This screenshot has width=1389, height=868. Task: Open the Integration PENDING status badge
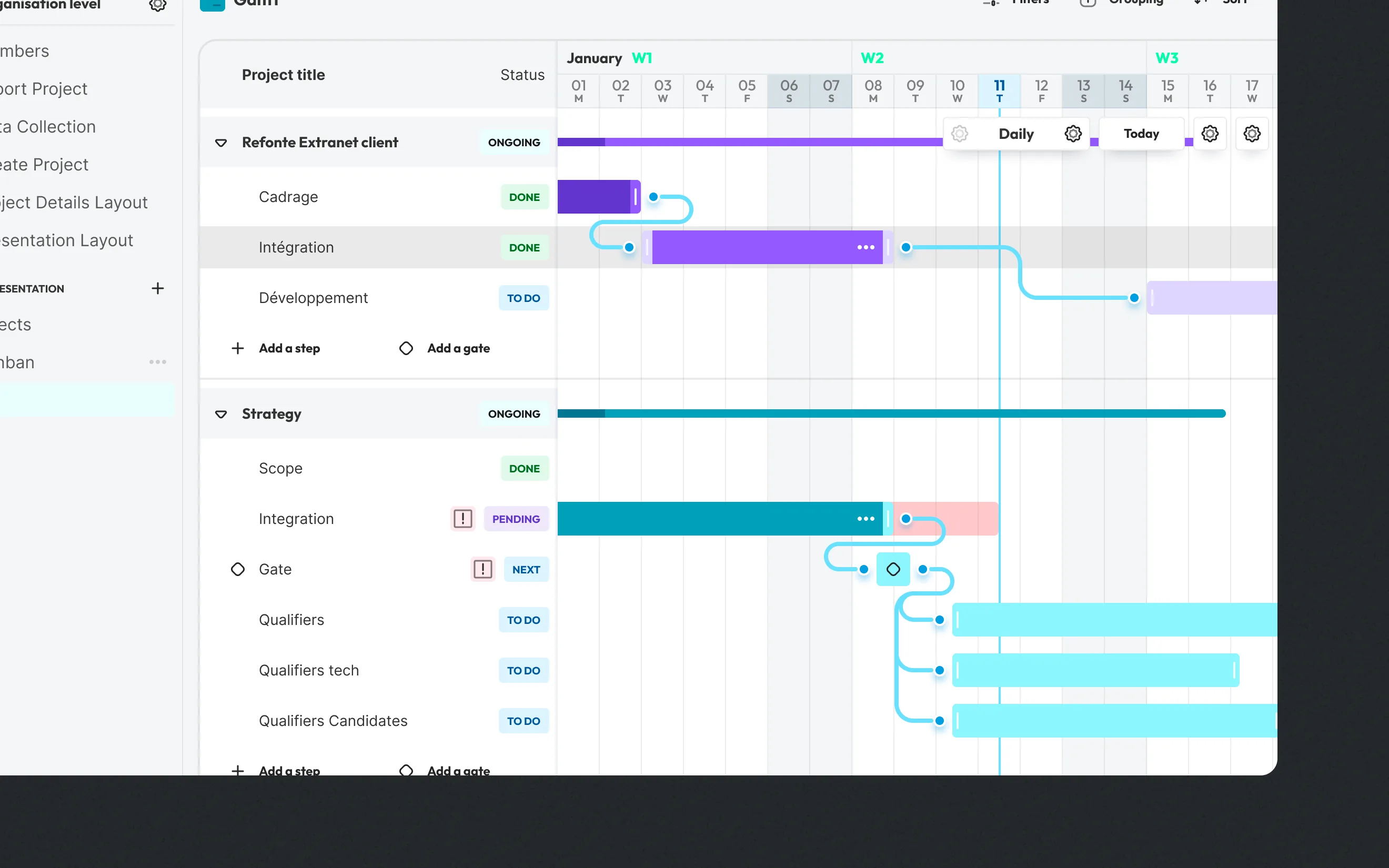pos(516,519)
